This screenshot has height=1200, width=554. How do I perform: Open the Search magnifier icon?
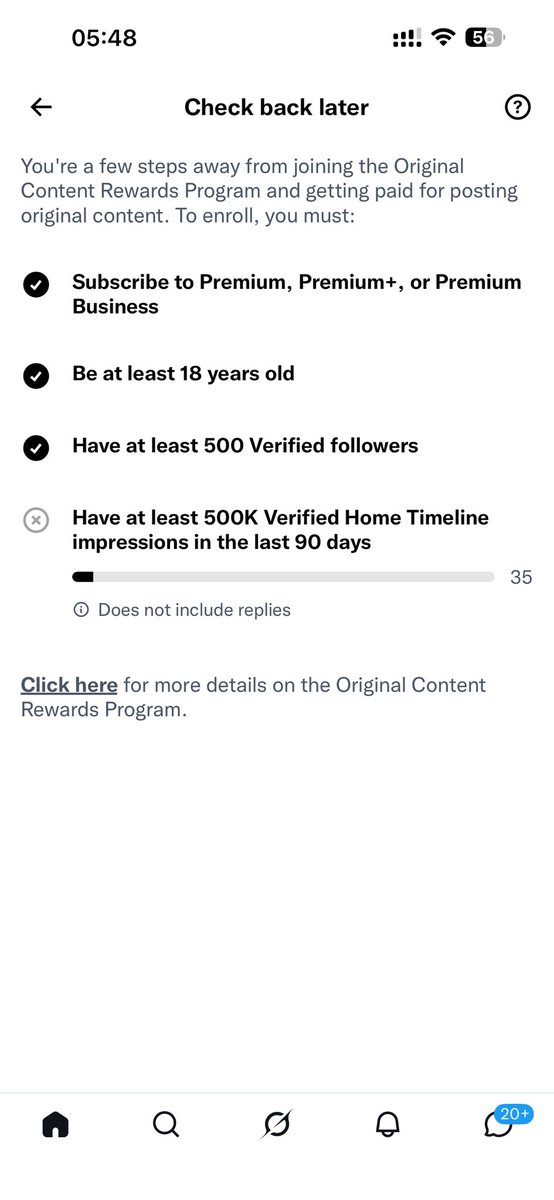(x=166, y=1125)
